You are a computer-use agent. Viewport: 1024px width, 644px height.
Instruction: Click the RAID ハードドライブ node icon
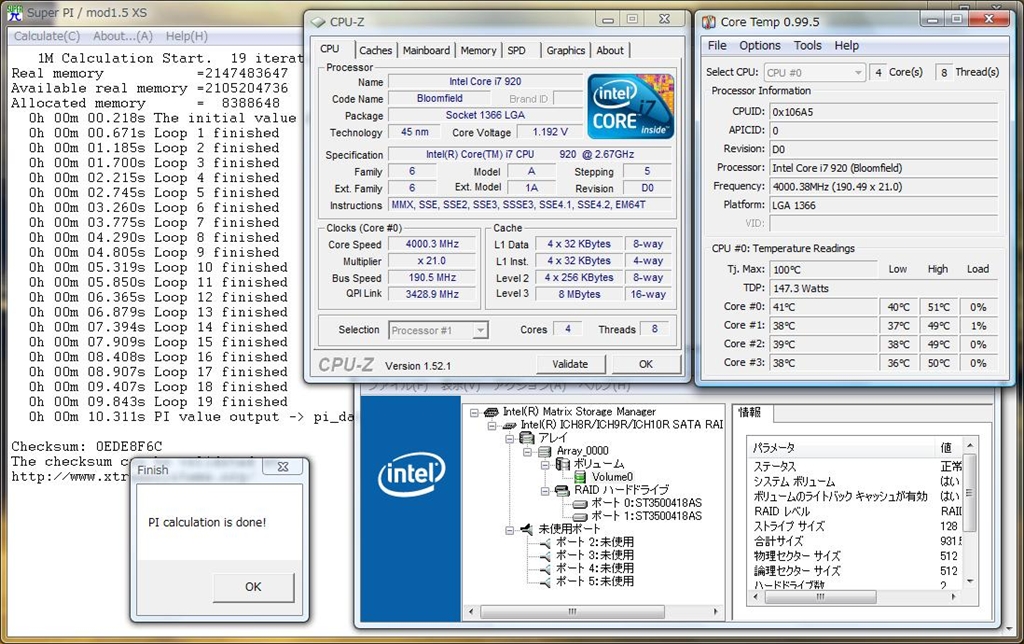(x=562, y=490)
